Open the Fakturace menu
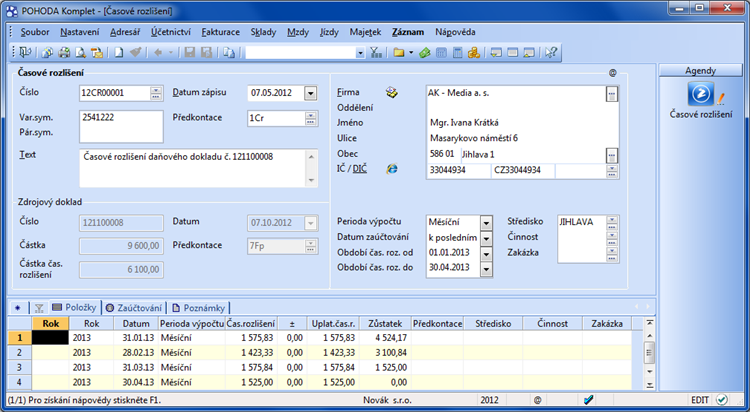This screenshot has width=750, height=412. (x=221, y=32)
